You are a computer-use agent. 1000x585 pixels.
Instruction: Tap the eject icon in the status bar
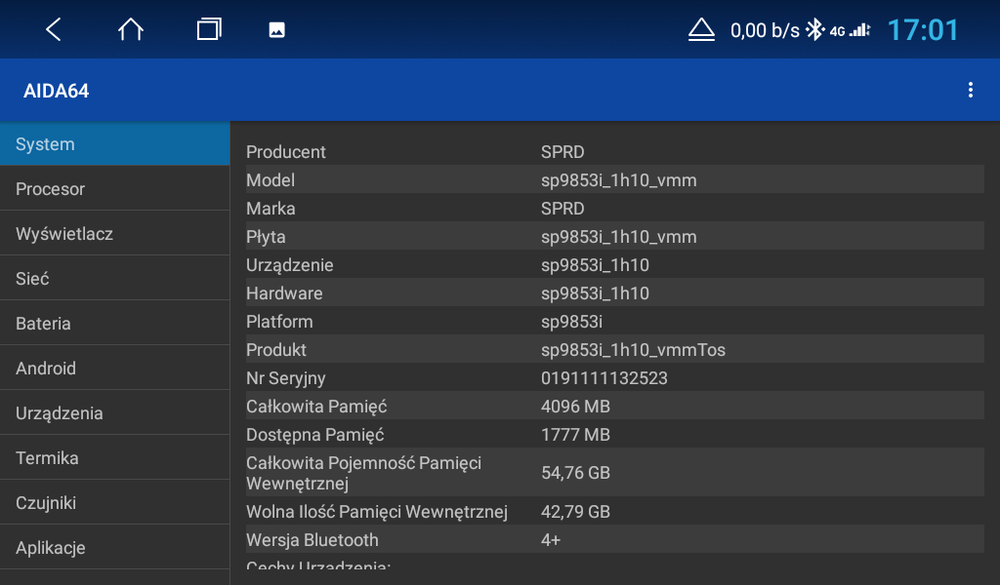click(x=701, y=29)
